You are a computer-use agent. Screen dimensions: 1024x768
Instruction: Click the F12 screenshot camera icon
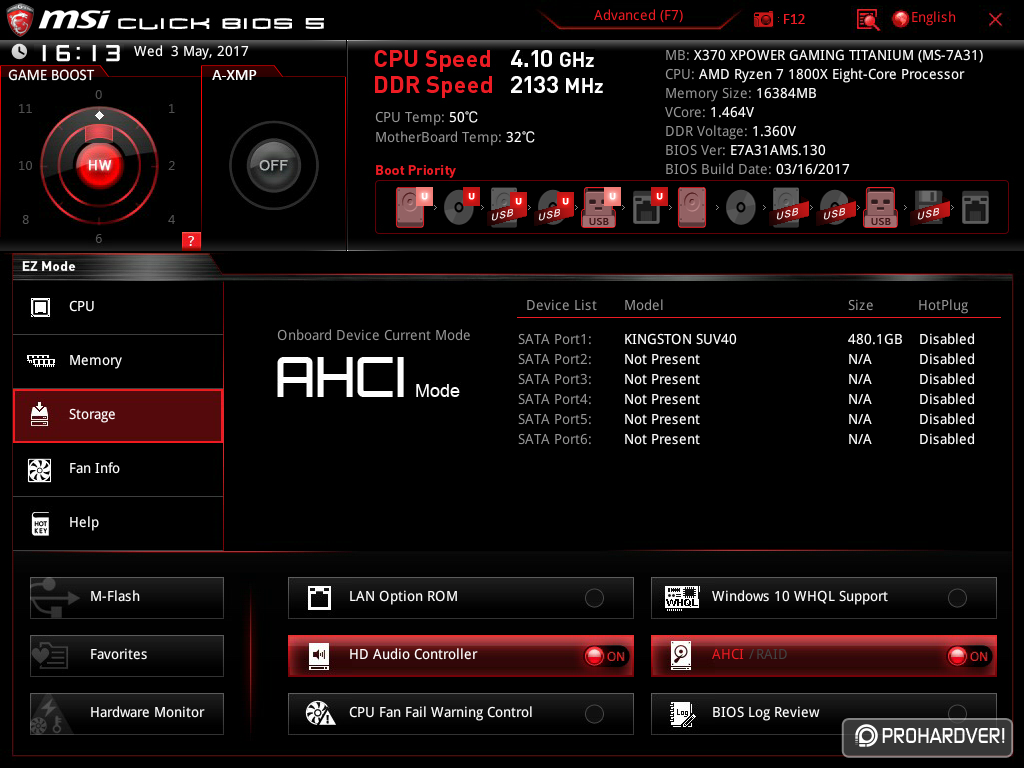tap(763, 20)
